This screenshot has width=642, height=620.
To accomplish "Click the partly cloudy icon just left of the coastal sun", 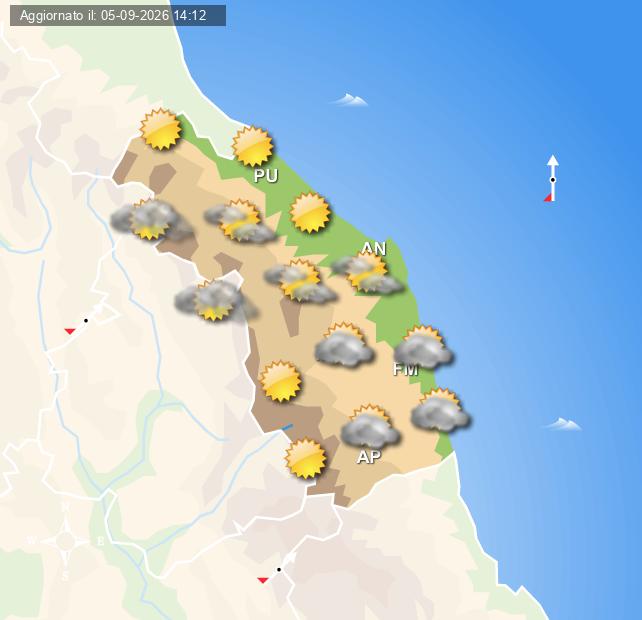I will coord(240,221).
